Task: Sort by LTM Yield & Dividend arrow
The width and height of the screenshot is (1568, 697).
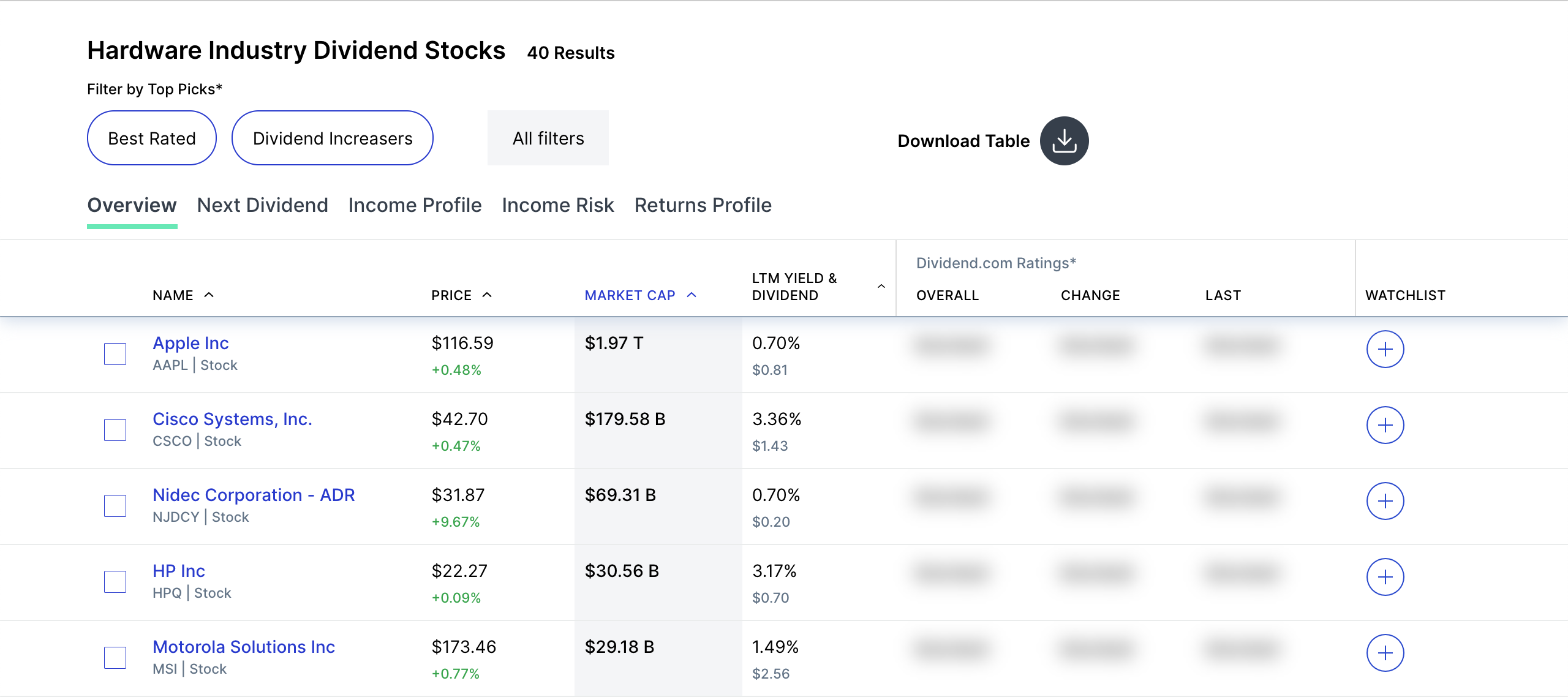Action: pyautogui.click(x=881, y=286)
